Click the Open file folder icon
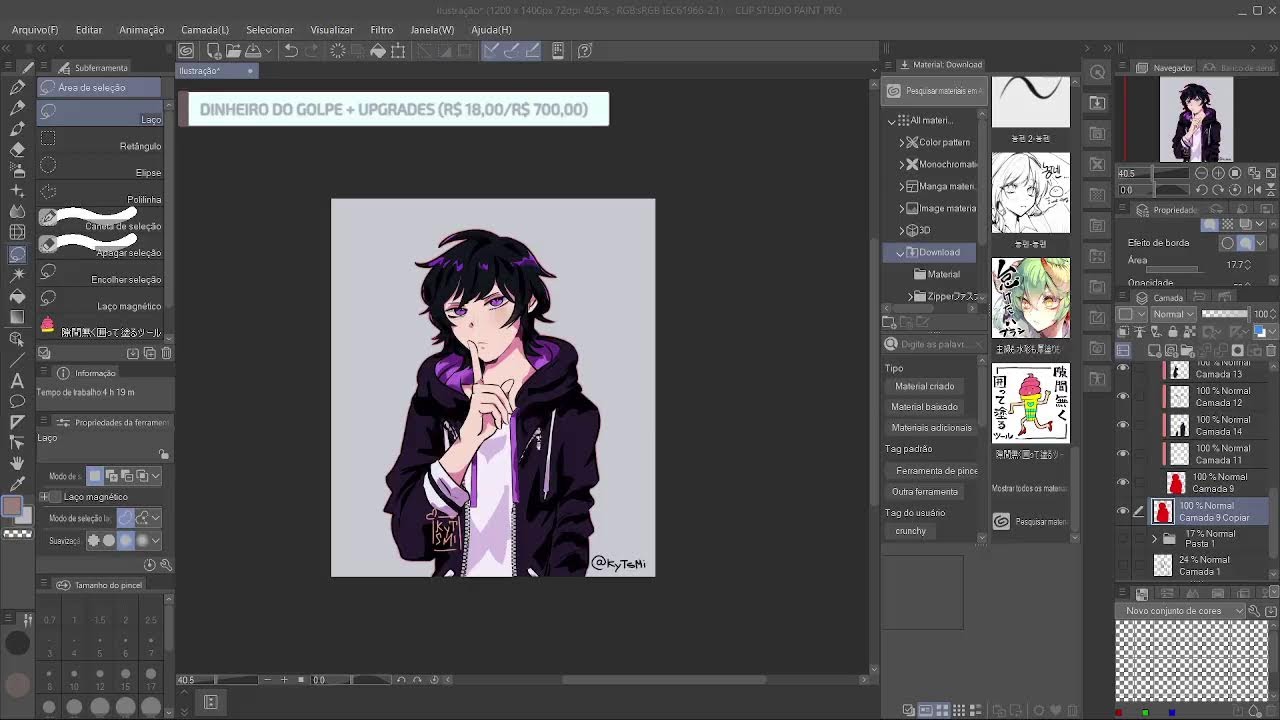Image resolution: width=1280 pixels, height=720 pixels. pos(232,50)
